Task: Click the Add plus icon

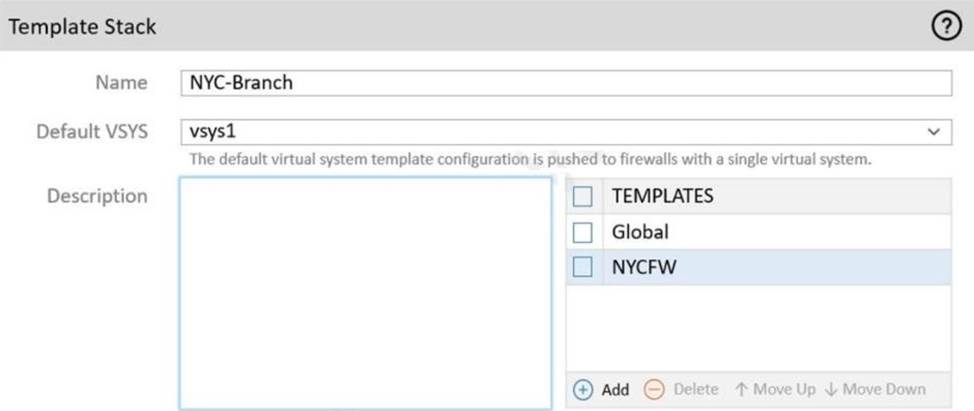Action: pos(583,389)
